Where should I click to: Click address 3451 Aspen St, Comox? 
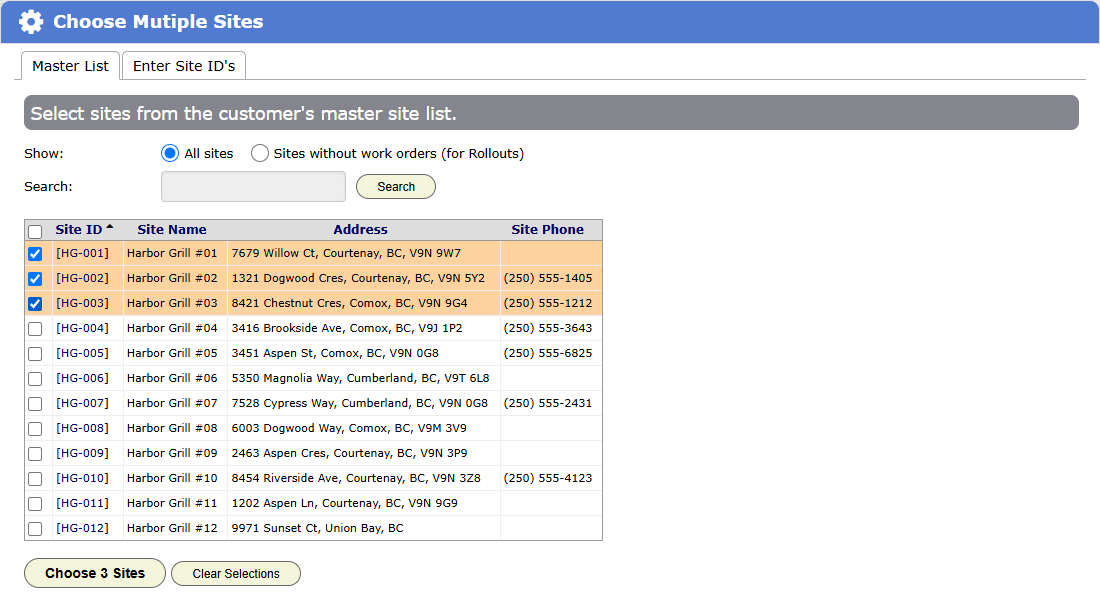point(335,353)
